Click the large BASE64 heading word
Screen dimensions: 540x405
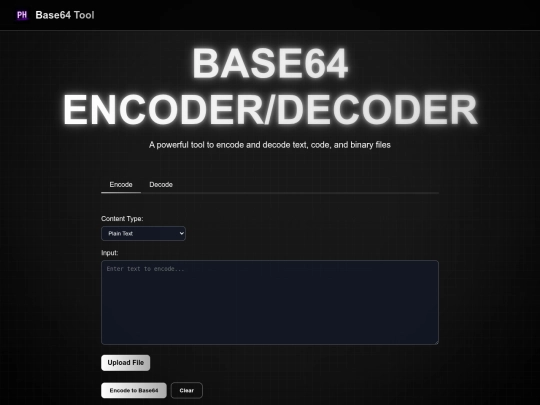[270, 64]
